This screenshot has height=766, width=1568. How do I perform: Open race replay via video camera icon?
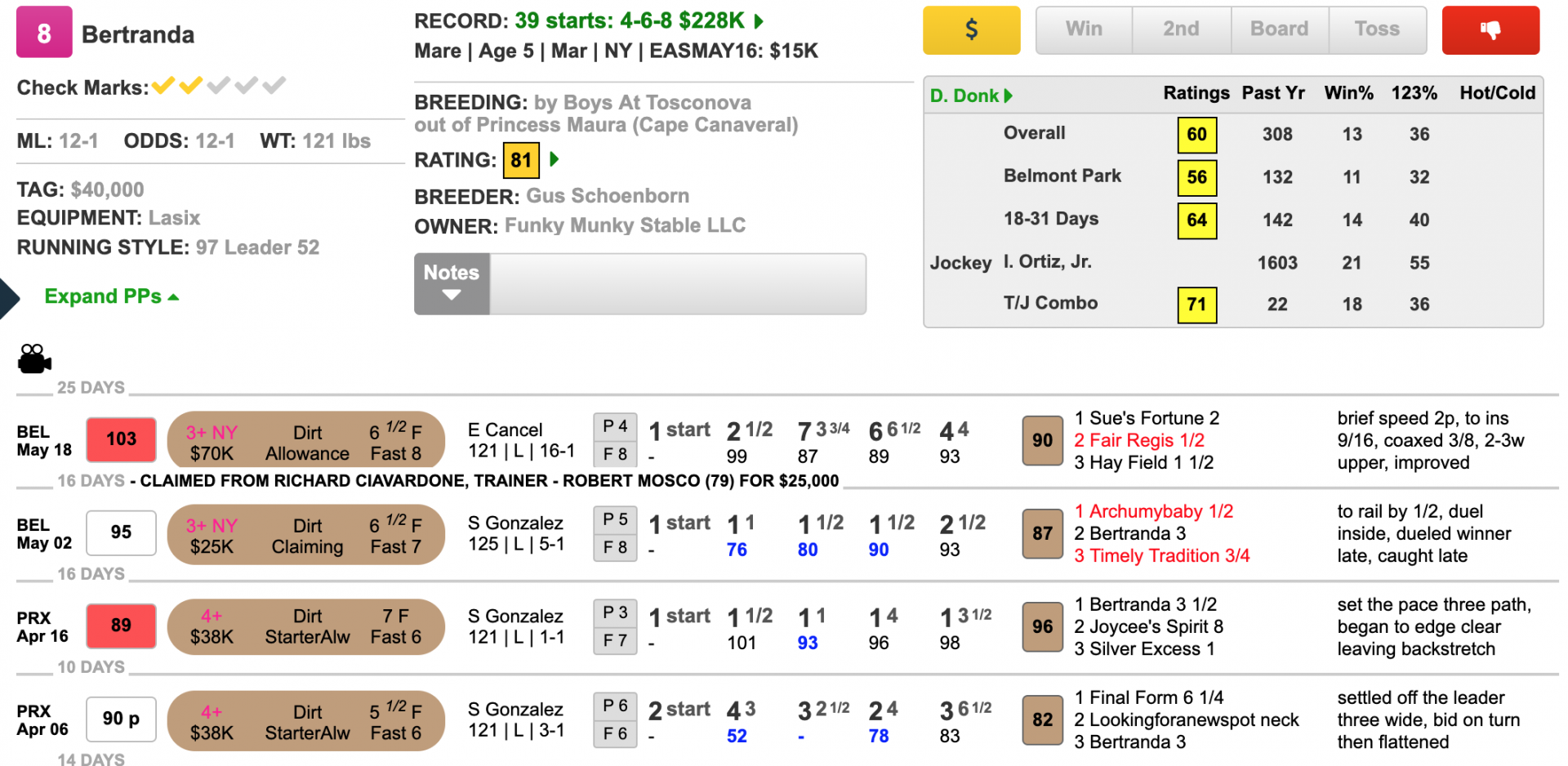[34, 359]
